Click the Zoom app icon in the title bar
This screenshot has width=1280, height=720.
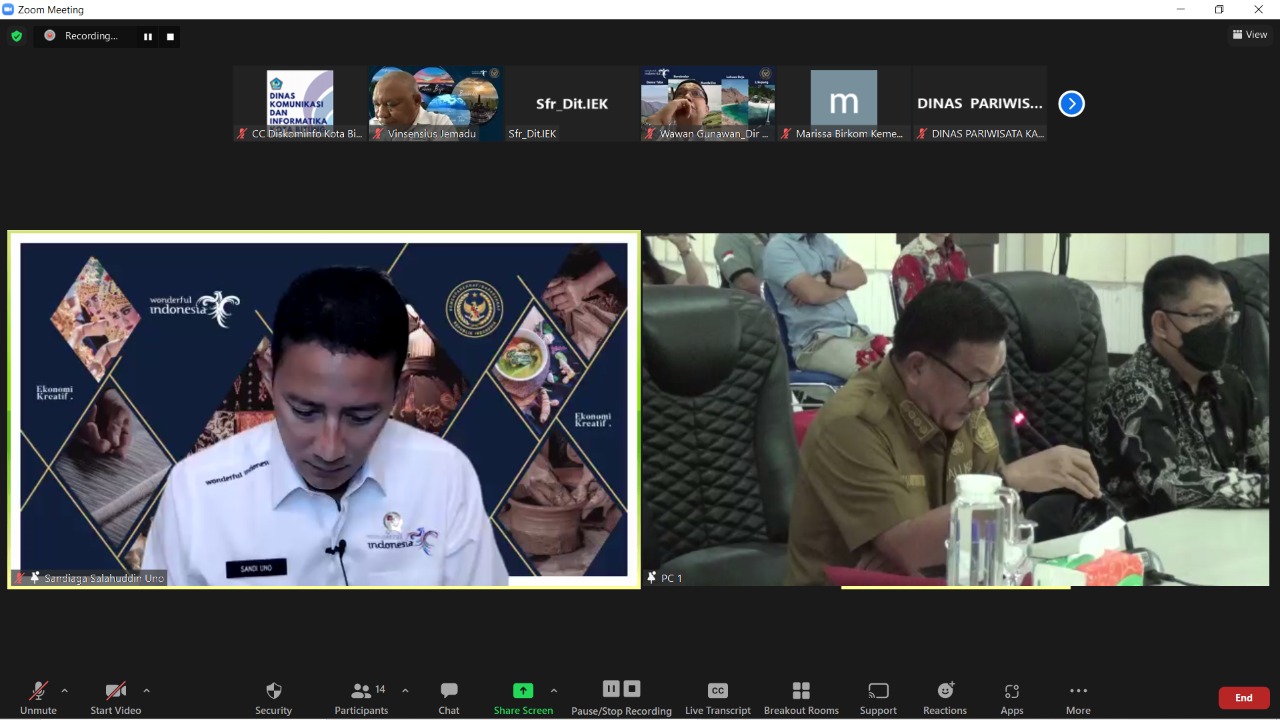8,9
